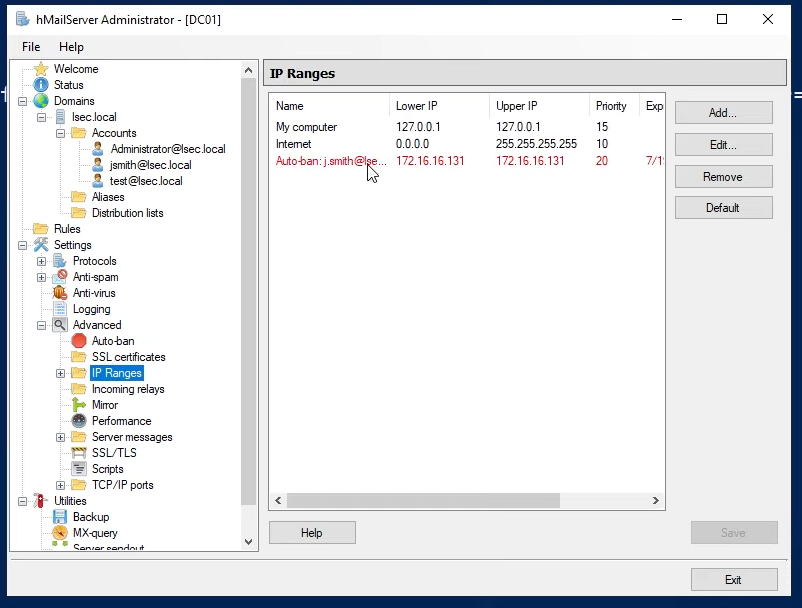Collapse the Domains tree node

(23, 101)
